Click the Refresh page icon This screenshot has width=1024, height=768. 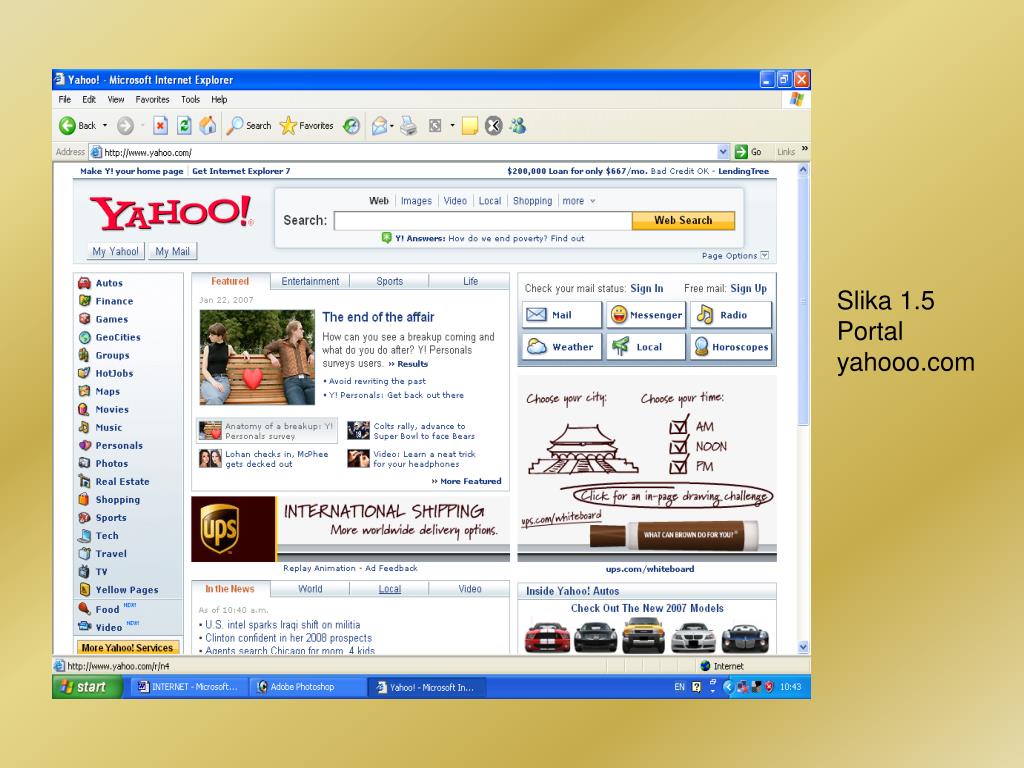tap(184, 125)
